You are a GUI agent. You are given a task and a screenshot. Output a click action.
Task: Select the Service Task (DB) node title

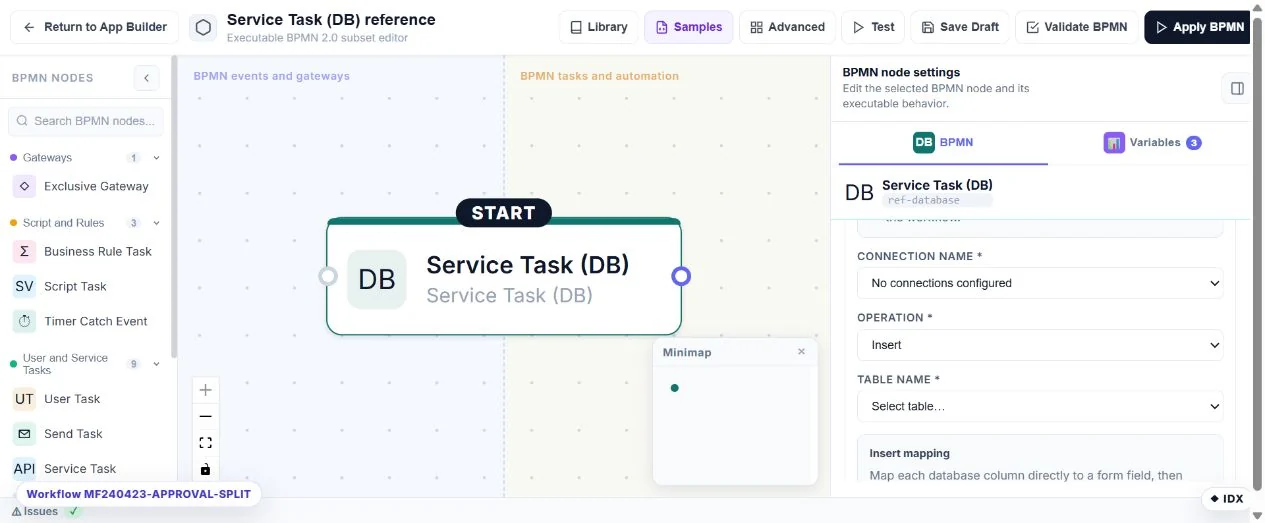coord(528,265)
